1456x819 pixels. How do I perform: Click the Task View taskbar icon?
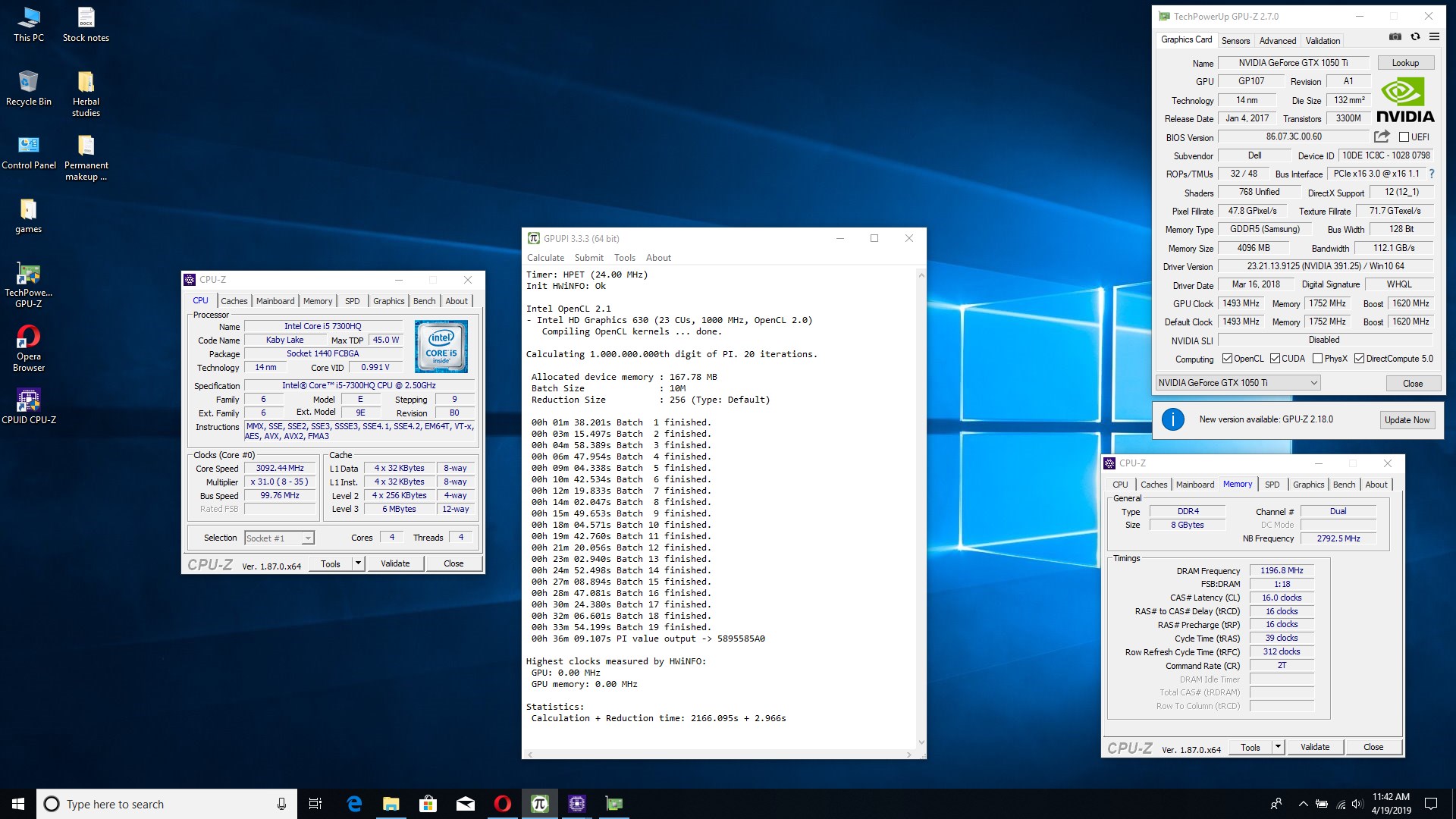315,804
